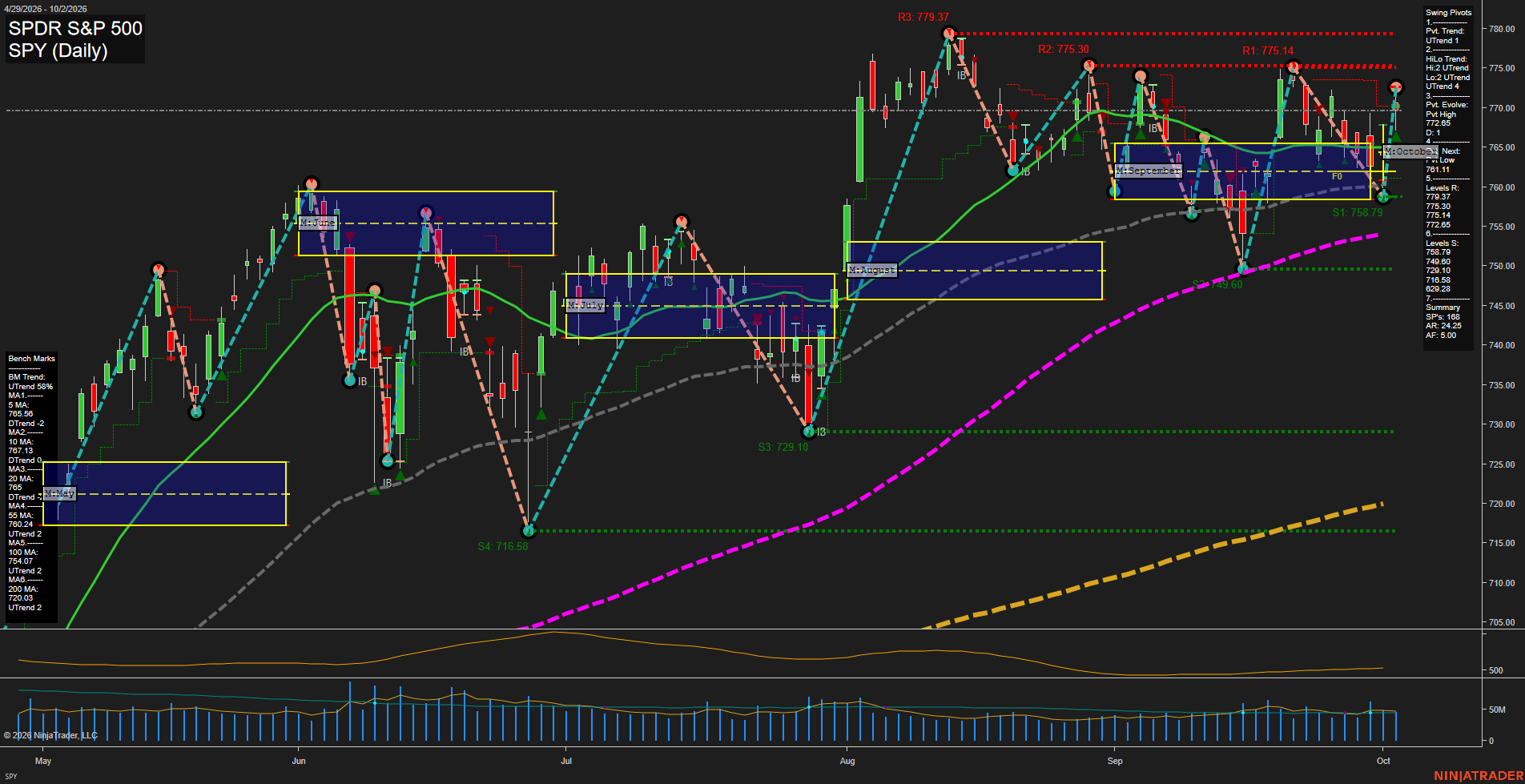Select the swing pivot high marker at R3 779.37
Viewport: 1525px width, 784px height.
[x=949, y=34]
